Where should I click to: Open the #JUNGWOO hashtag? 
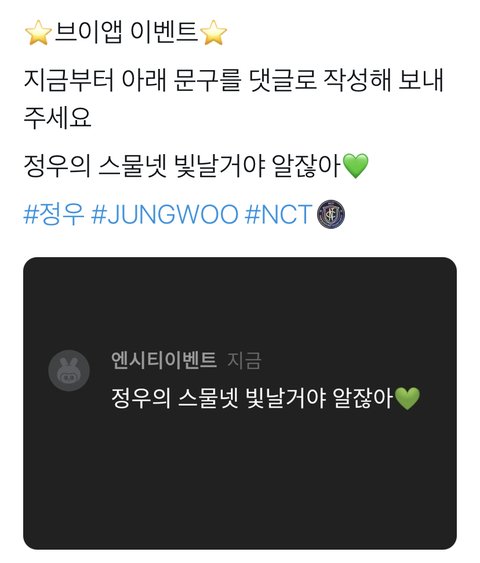pos(165,214)
